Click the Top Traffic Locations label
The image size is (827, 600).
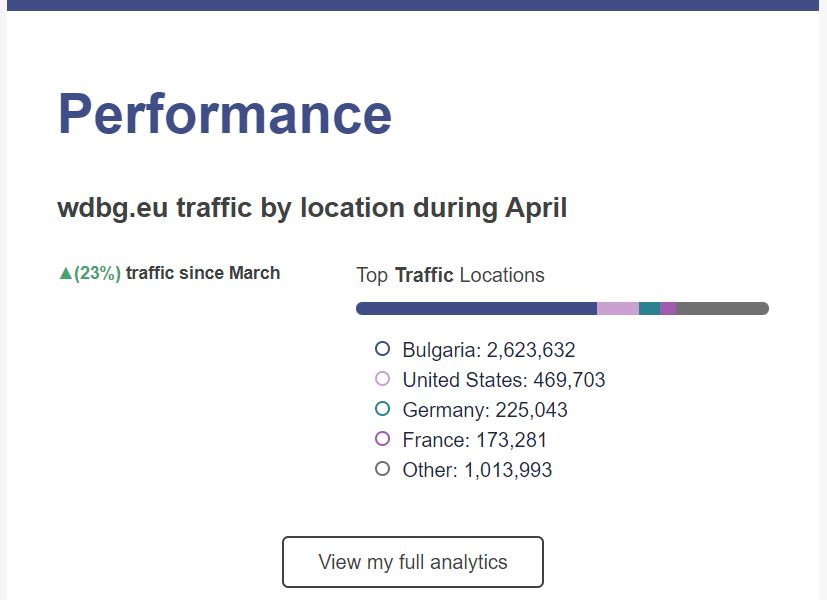450,275
